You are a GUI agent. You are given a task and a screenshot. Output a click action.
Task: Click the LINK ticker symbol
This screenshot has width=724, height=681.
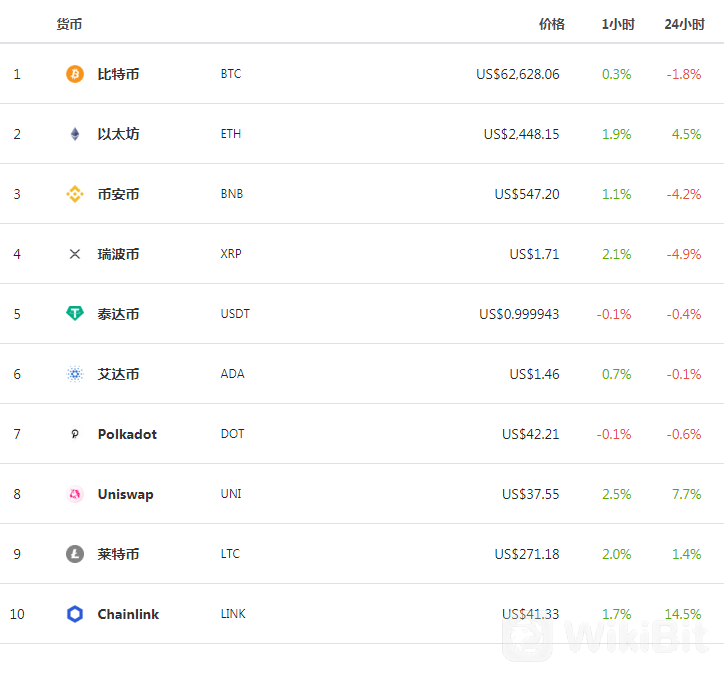point(233,614)
